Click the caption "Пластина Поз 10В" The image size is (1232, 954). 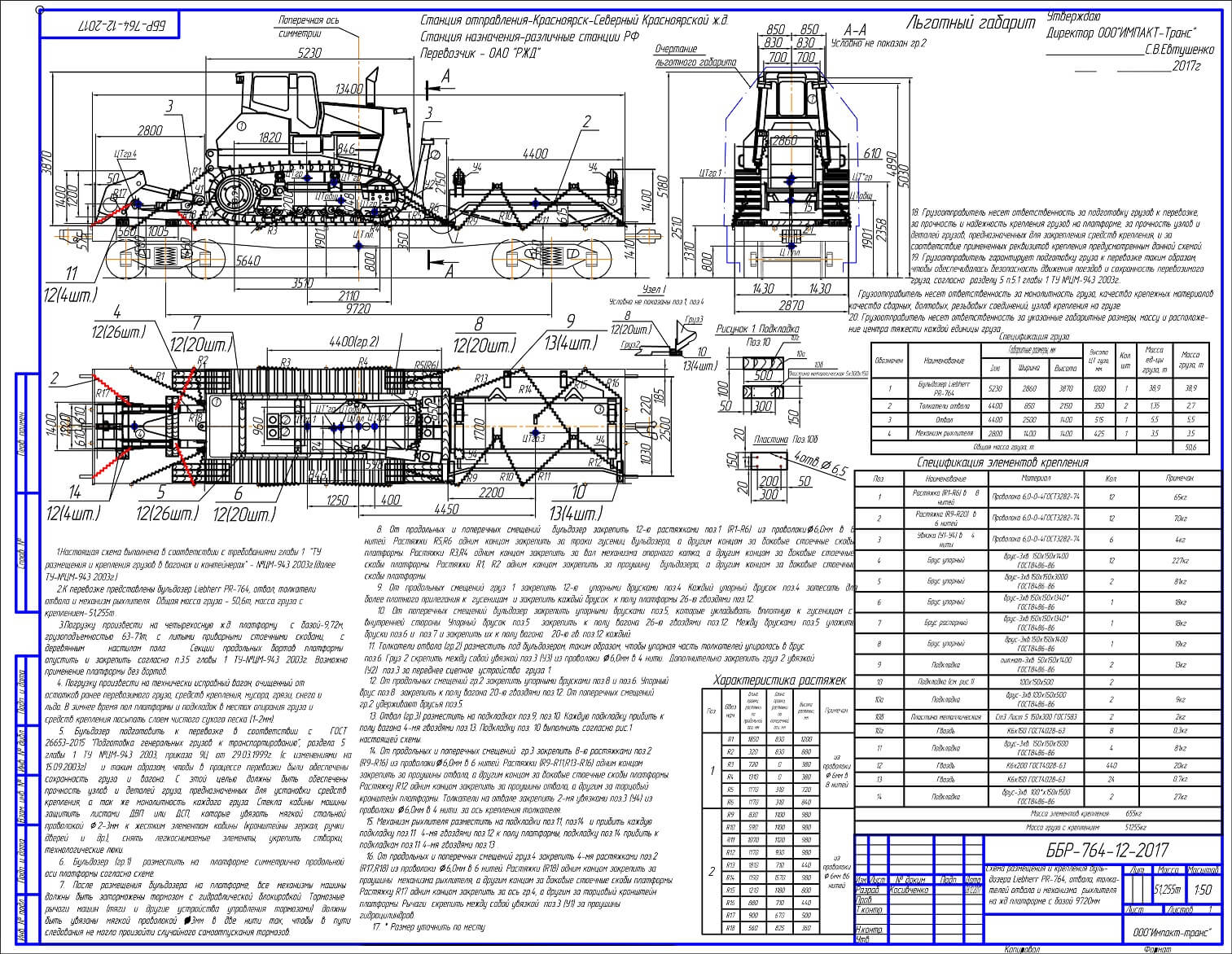click(x=786, y=439)
